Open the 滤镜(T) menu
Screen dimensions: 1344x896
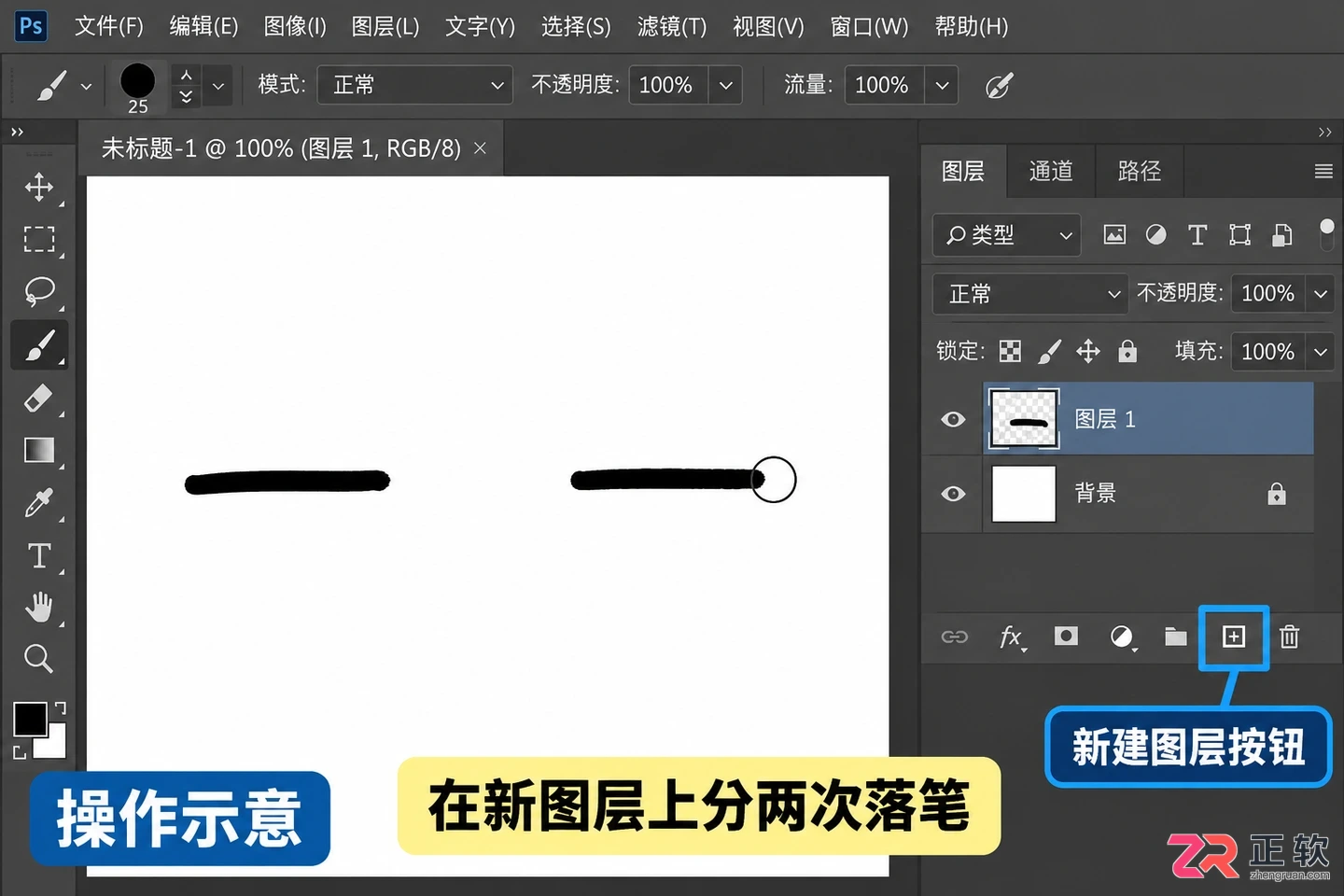671,26
